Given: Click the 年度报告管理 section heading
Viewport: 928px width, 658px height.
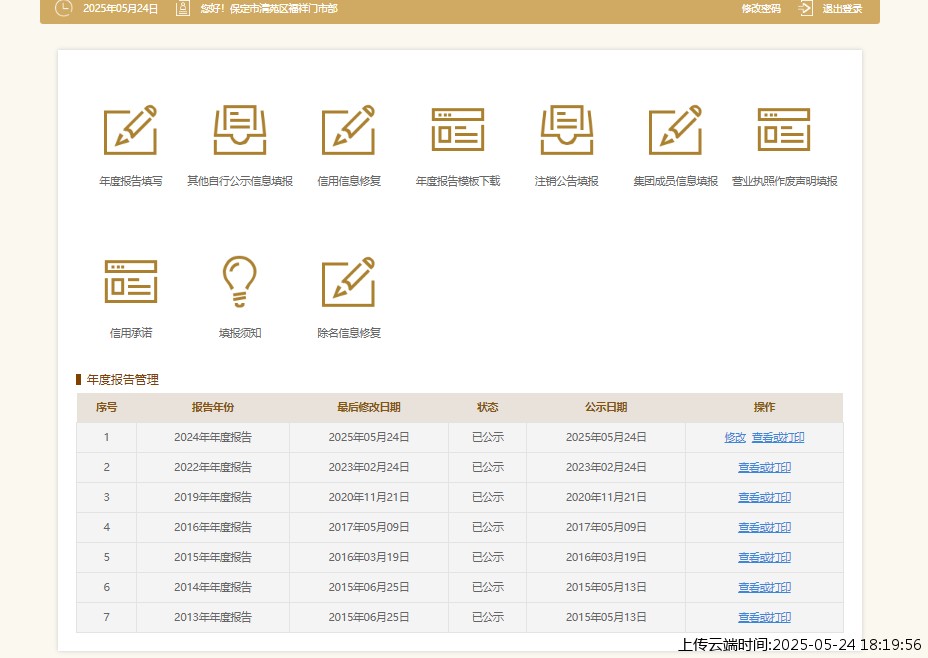Looking at the screenshot, I should click(x=123, y=380).
